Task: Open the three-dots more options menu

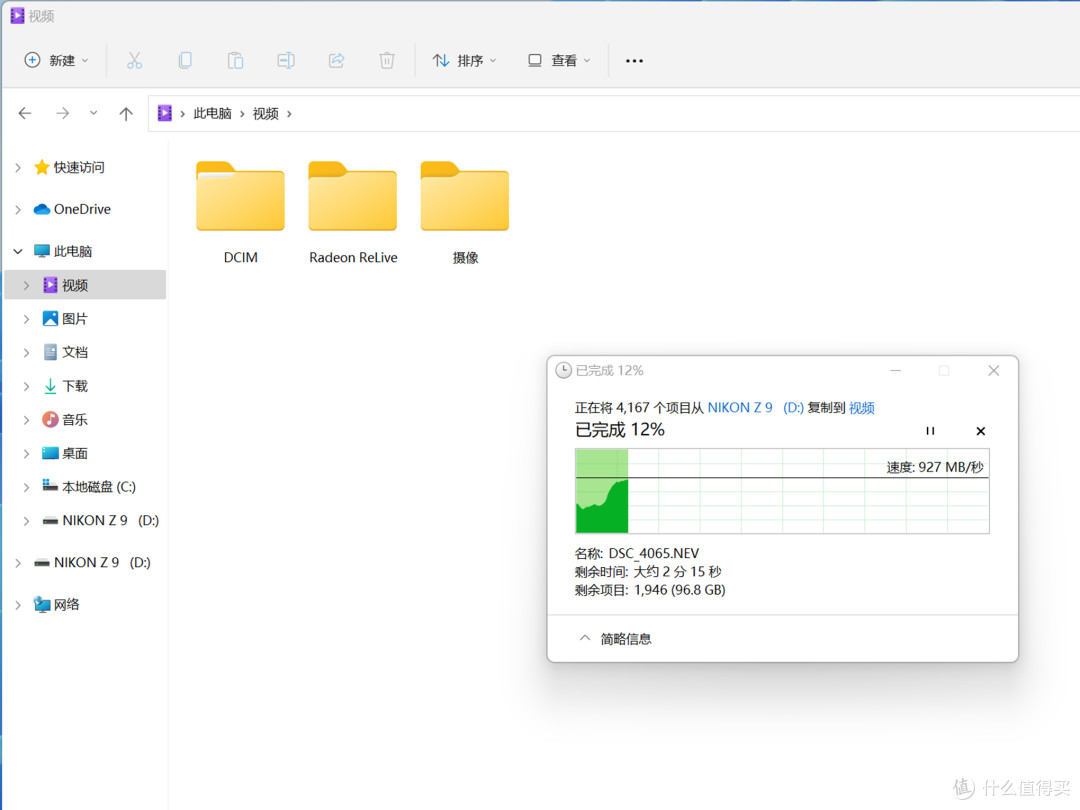Action: tap(634, 61)
